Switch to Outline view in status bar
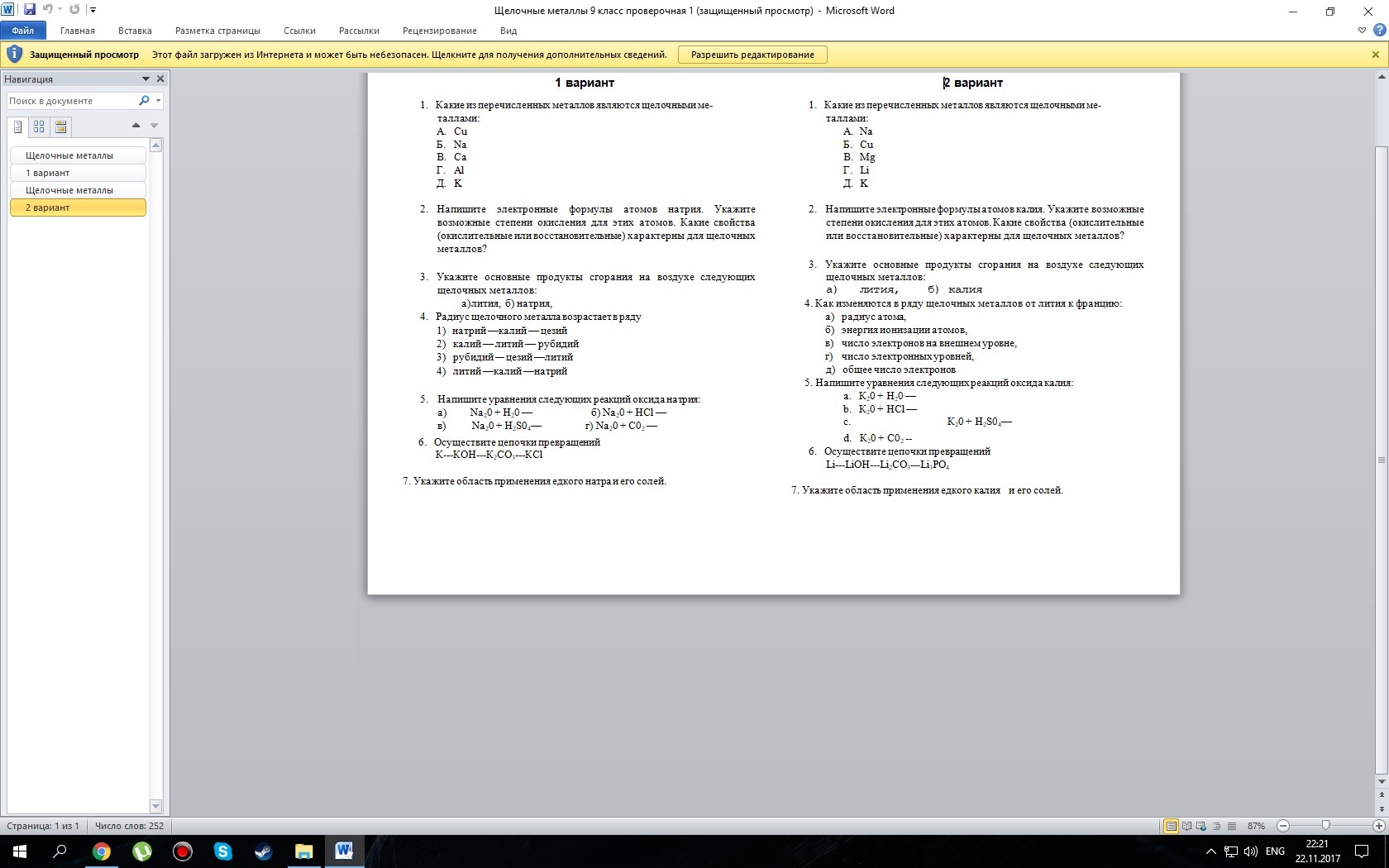 tap(1216, 826)
